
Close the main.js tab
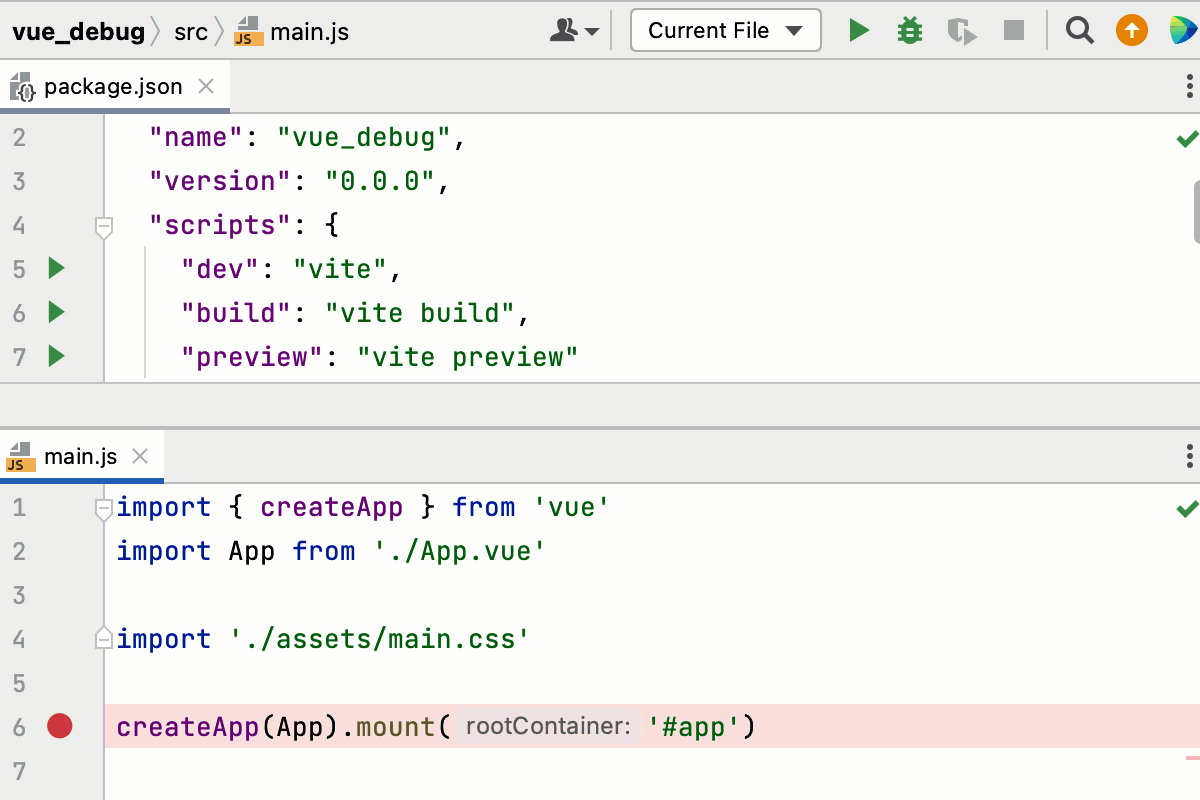pos(141,457)
